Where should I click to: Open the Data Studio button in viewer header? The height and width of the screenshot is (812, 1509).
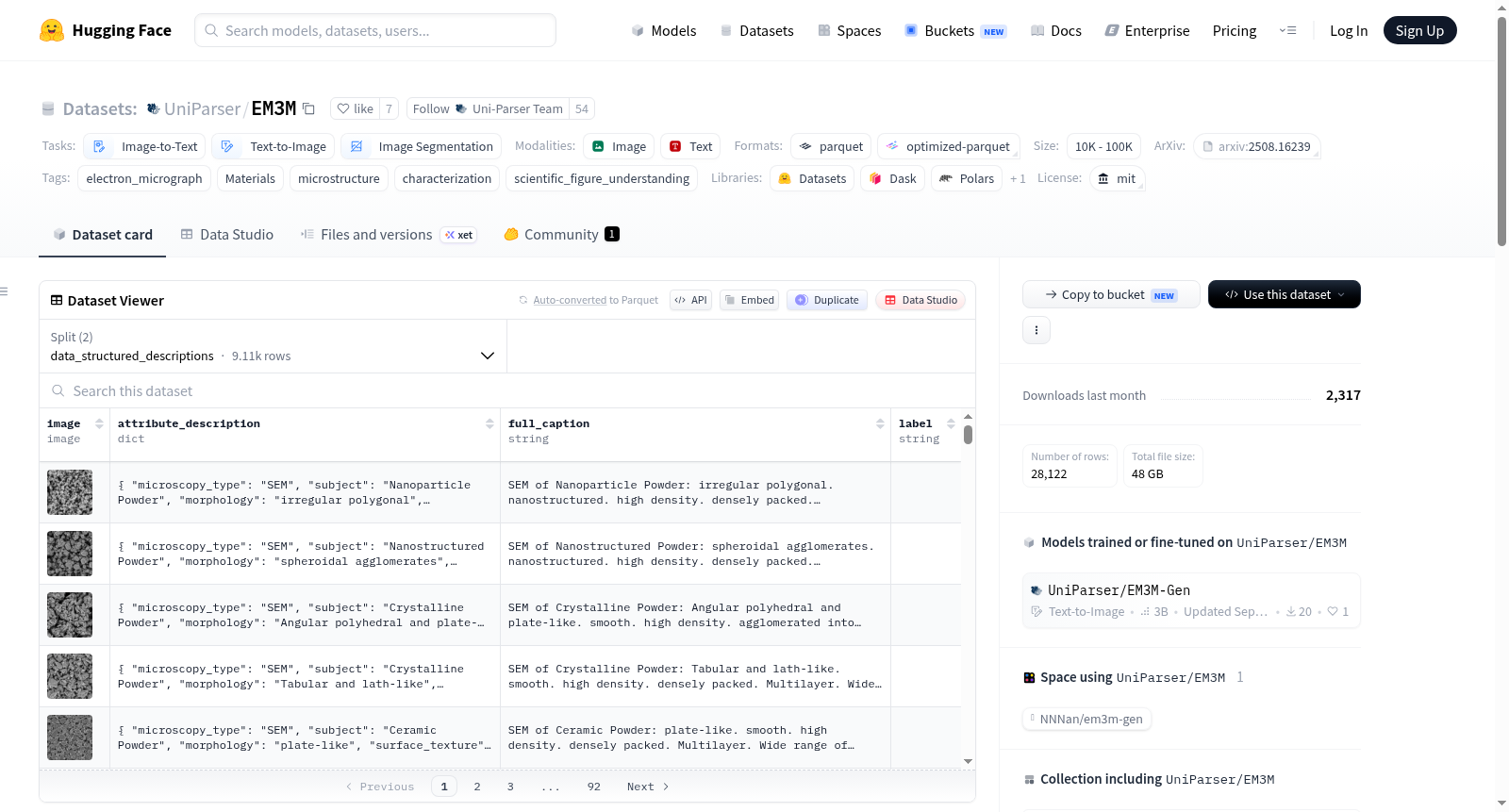point(920,300)
